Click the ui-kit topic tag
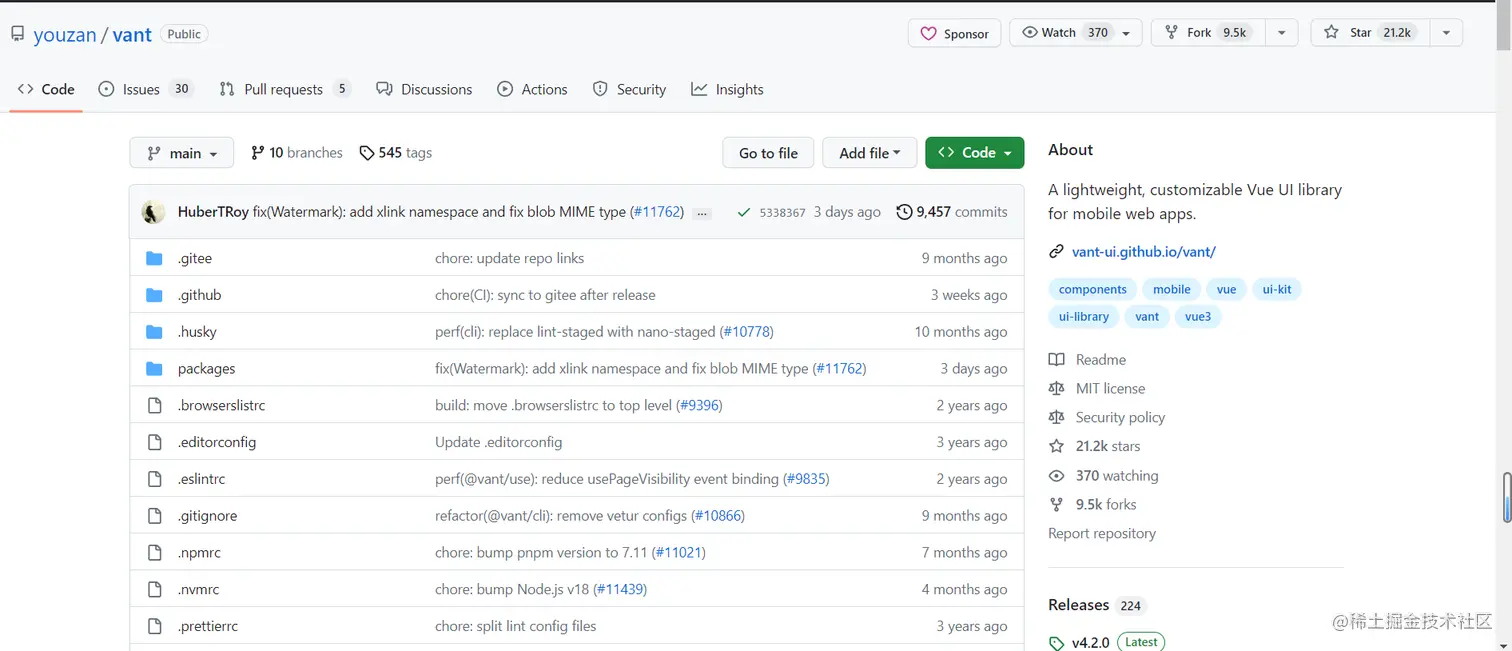This screenshot has width=1512, height=651. point(1277,289)
